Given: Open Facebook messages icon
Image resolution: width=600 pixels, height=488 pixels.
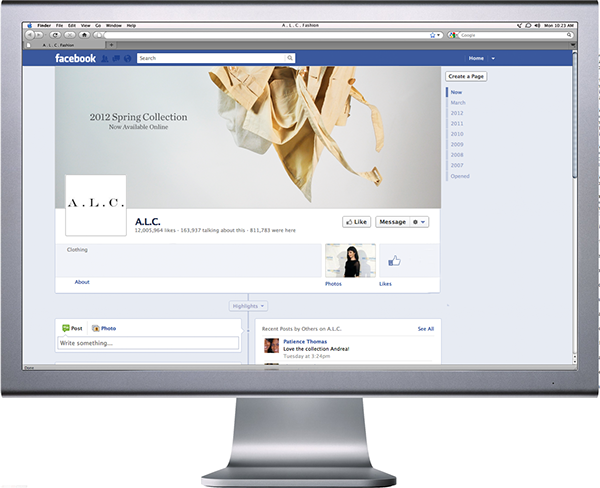Looking at the screenshot, I should pos(116,59).
